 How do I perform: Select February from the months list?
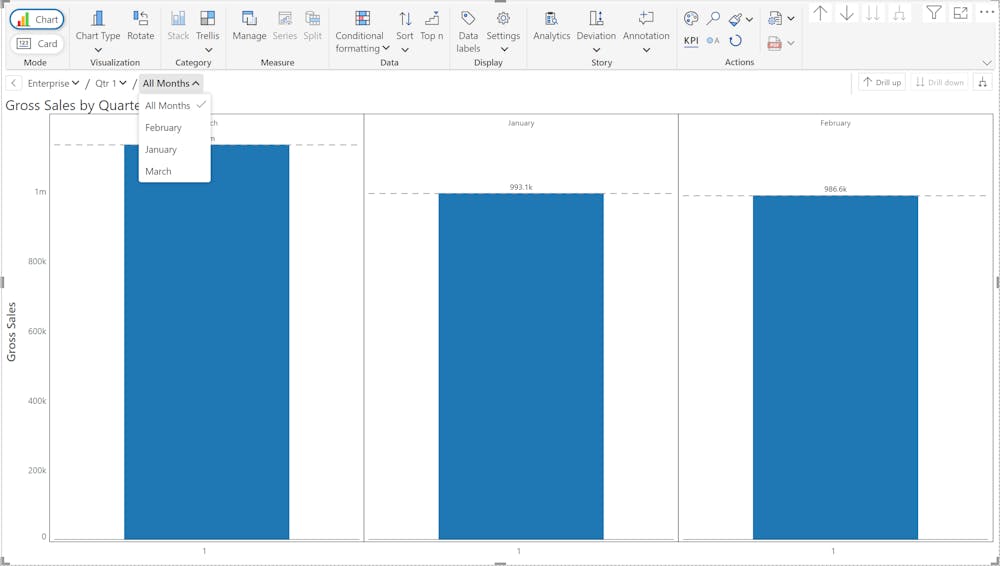click(x=163, y=128)
